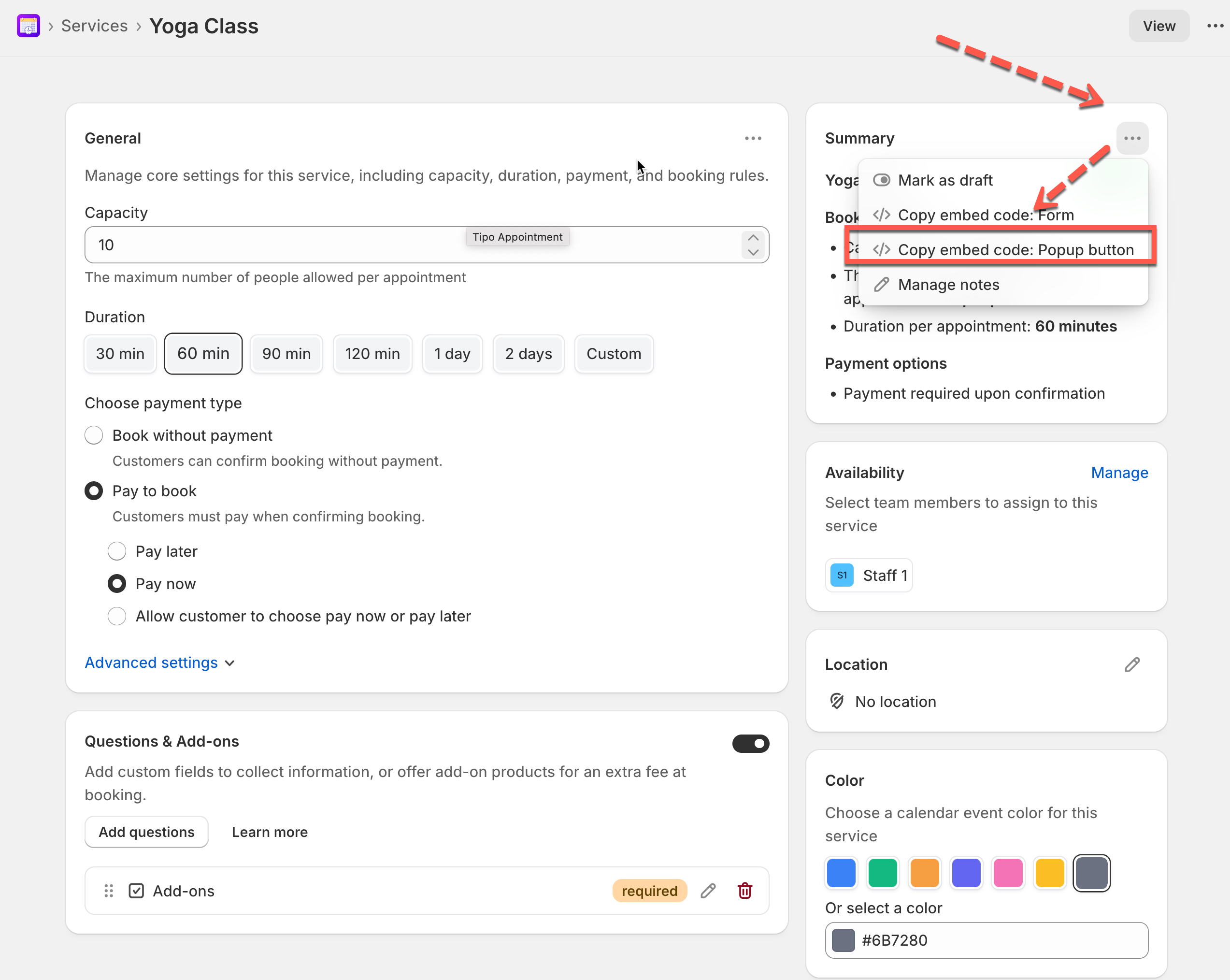Screen dimensions: 1230x980
Task: Open the General section three-dot menu
Action: 753,138
